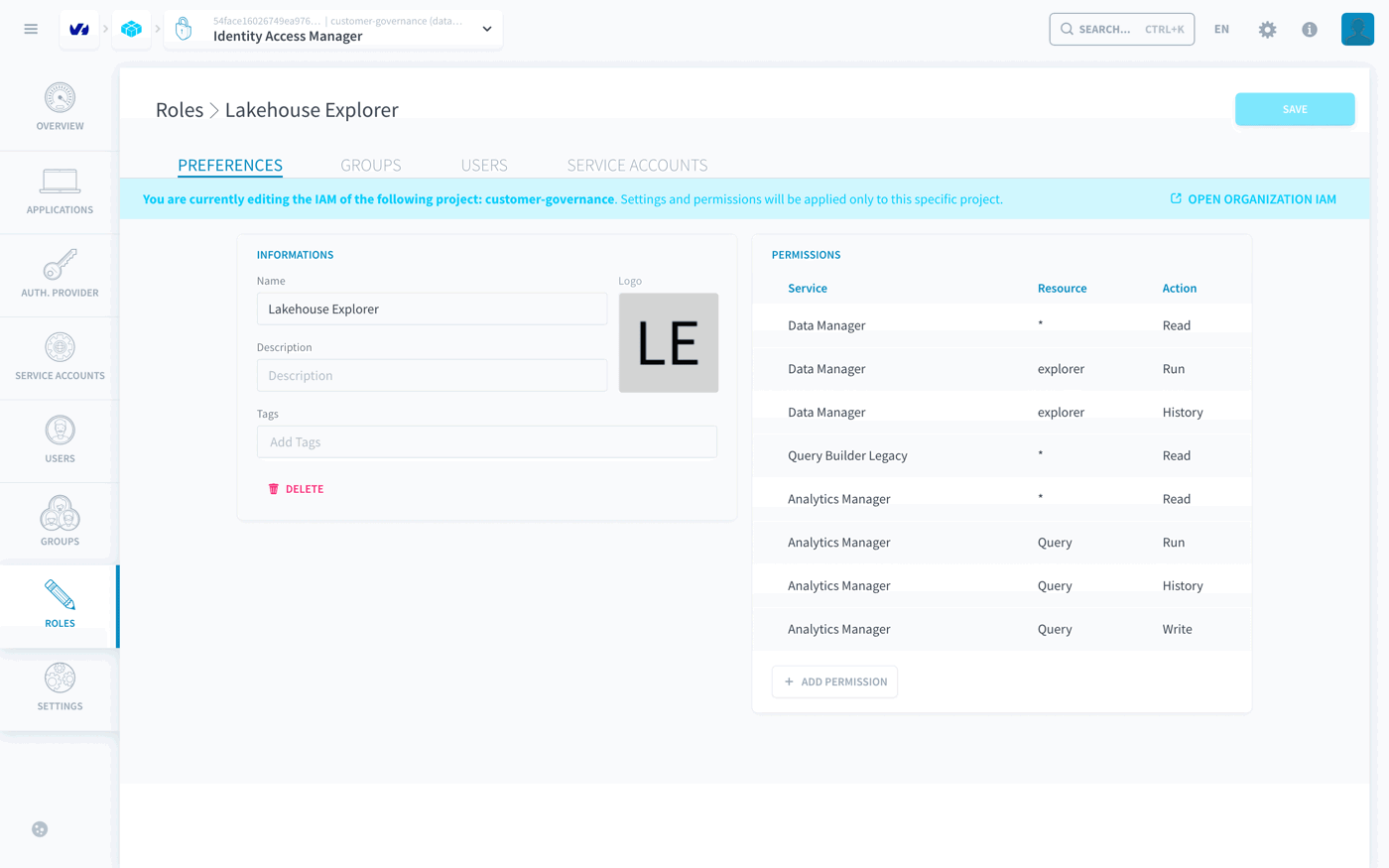The image size is (1389, 868).
Task: Open Groups in sidebar
Action: pos(60,524)
